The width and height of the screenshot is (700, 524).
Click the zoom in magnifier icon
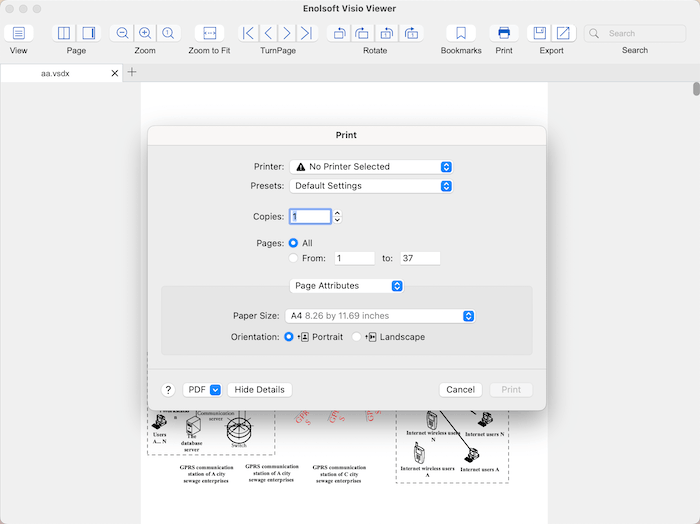pyautogui.click(x=145, y=33)
